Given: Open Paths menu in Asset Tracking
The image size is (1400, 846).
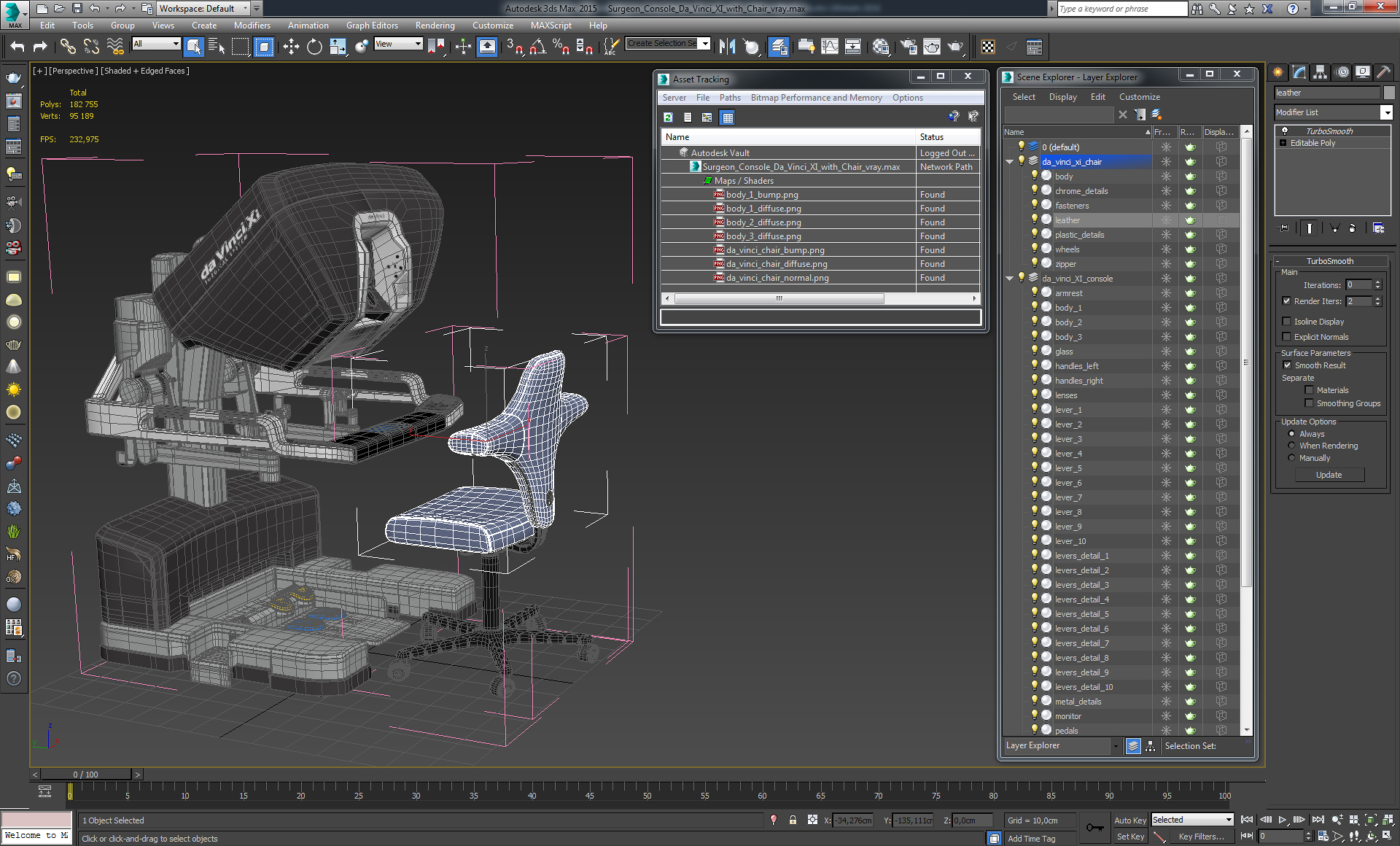Looking at the screenshot, I should [730, 98].
